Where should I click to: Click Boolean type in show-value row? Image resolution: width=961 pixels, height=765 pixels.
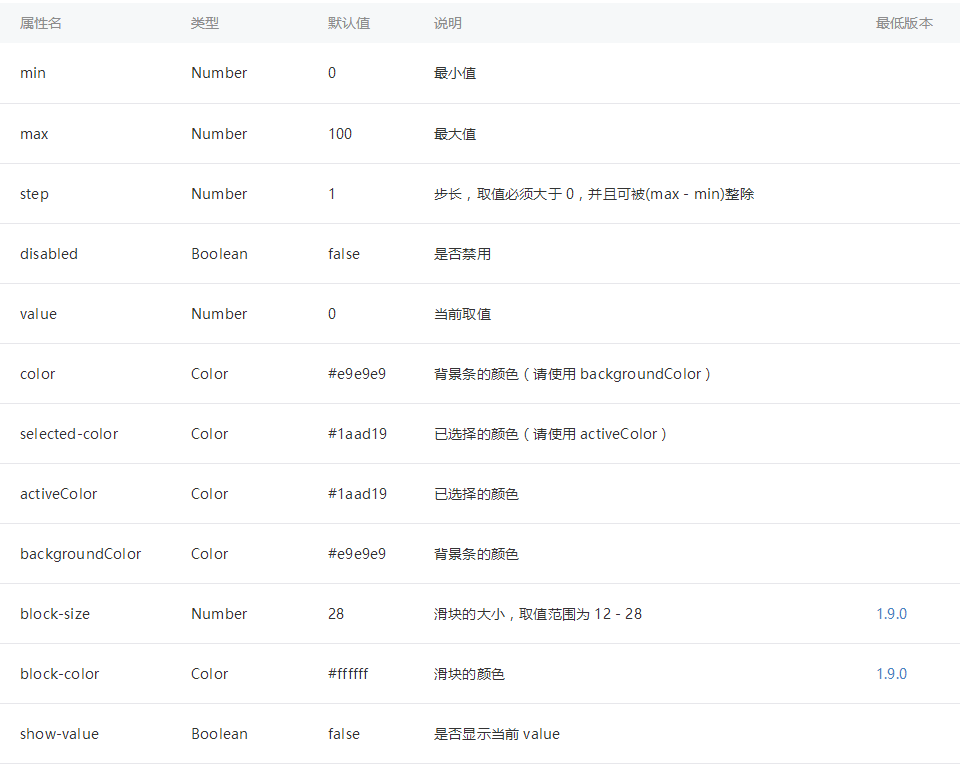[x=219, y=734]
